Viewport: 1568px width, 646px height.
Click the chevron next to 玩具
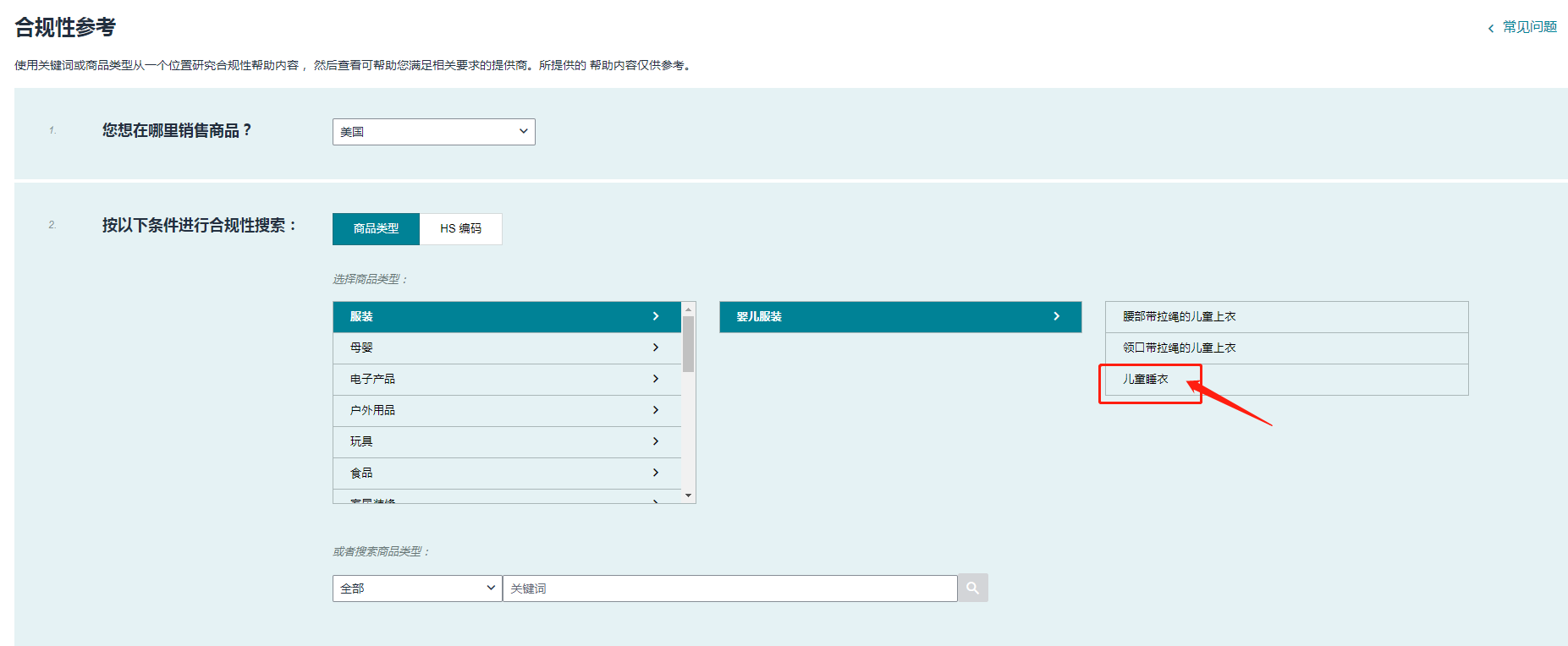[x=656, y=441]
